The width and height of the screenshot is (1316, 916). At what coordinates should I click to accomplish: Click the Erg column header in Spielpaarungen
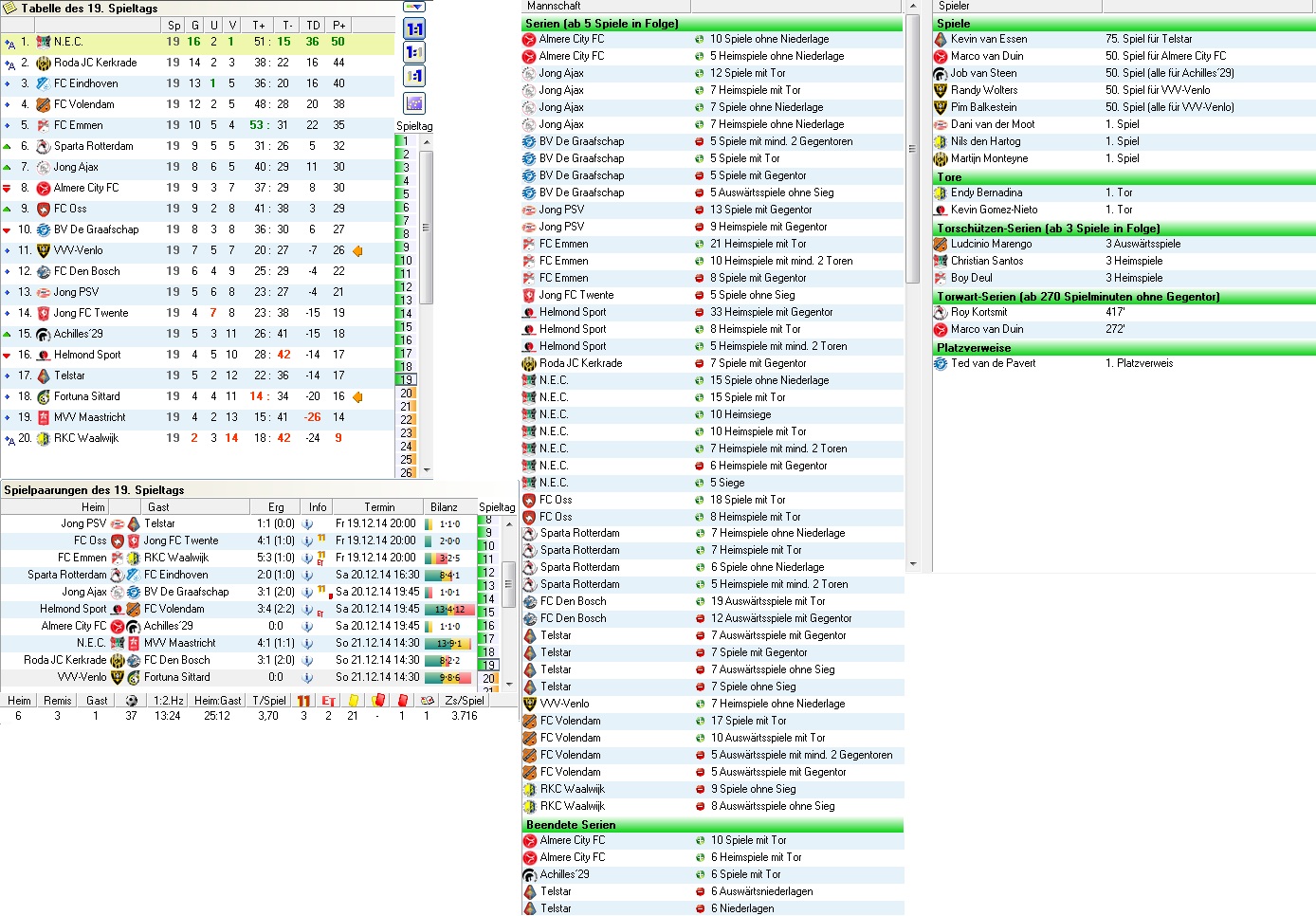[x=276, y=507]
